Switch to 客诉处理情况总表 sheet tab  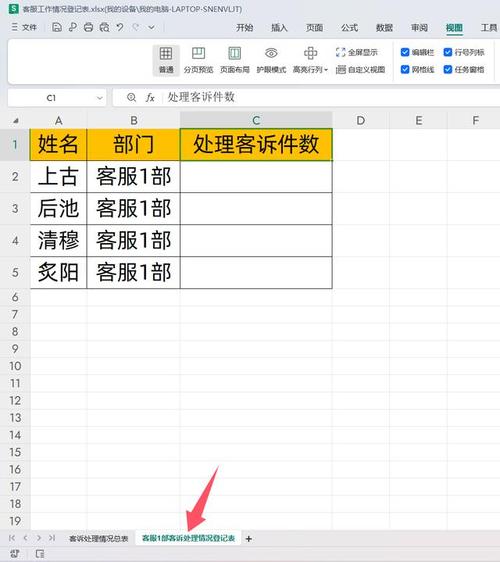click(x=99, y=538)
